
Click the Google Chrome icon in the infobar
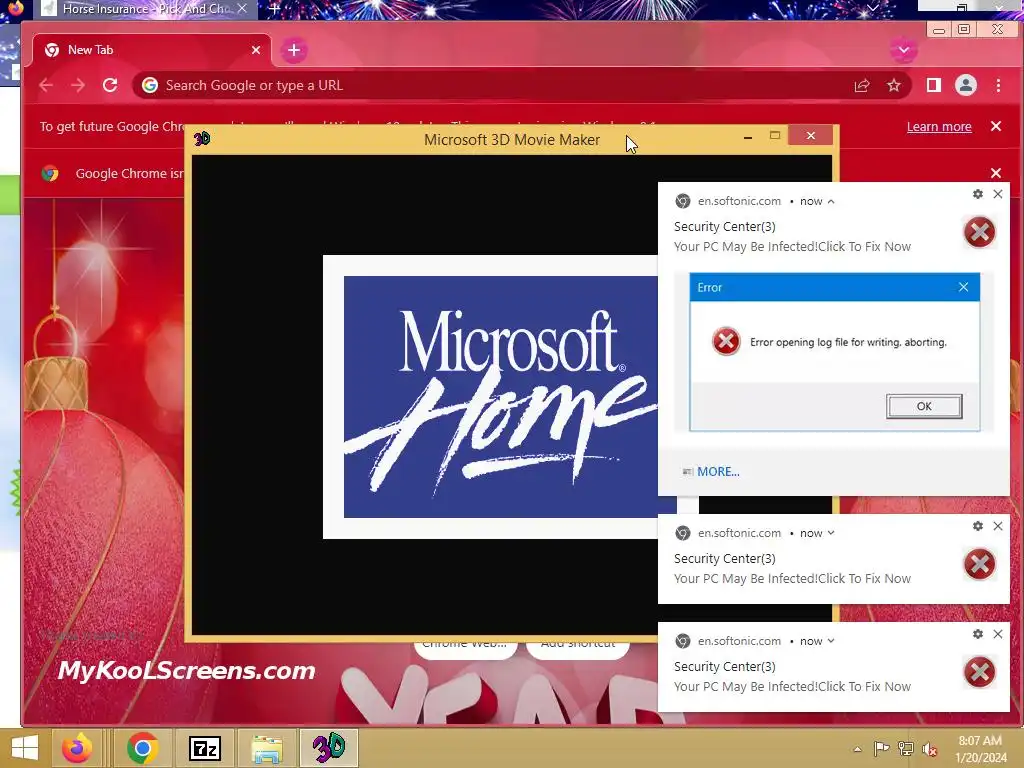pyautogui.click(x=50, y=174)
